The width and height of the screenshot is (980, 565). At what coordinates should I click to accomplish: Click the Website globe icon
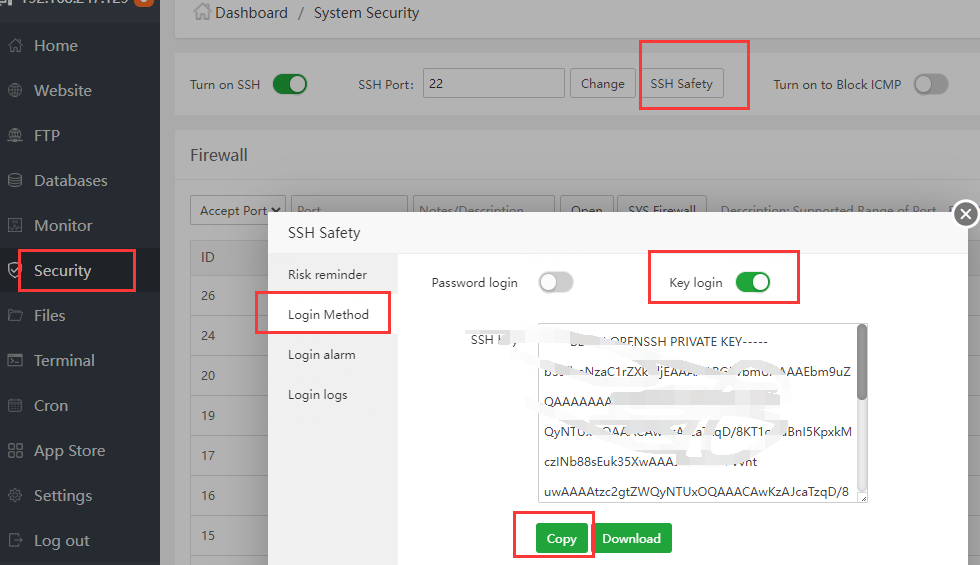15,91
